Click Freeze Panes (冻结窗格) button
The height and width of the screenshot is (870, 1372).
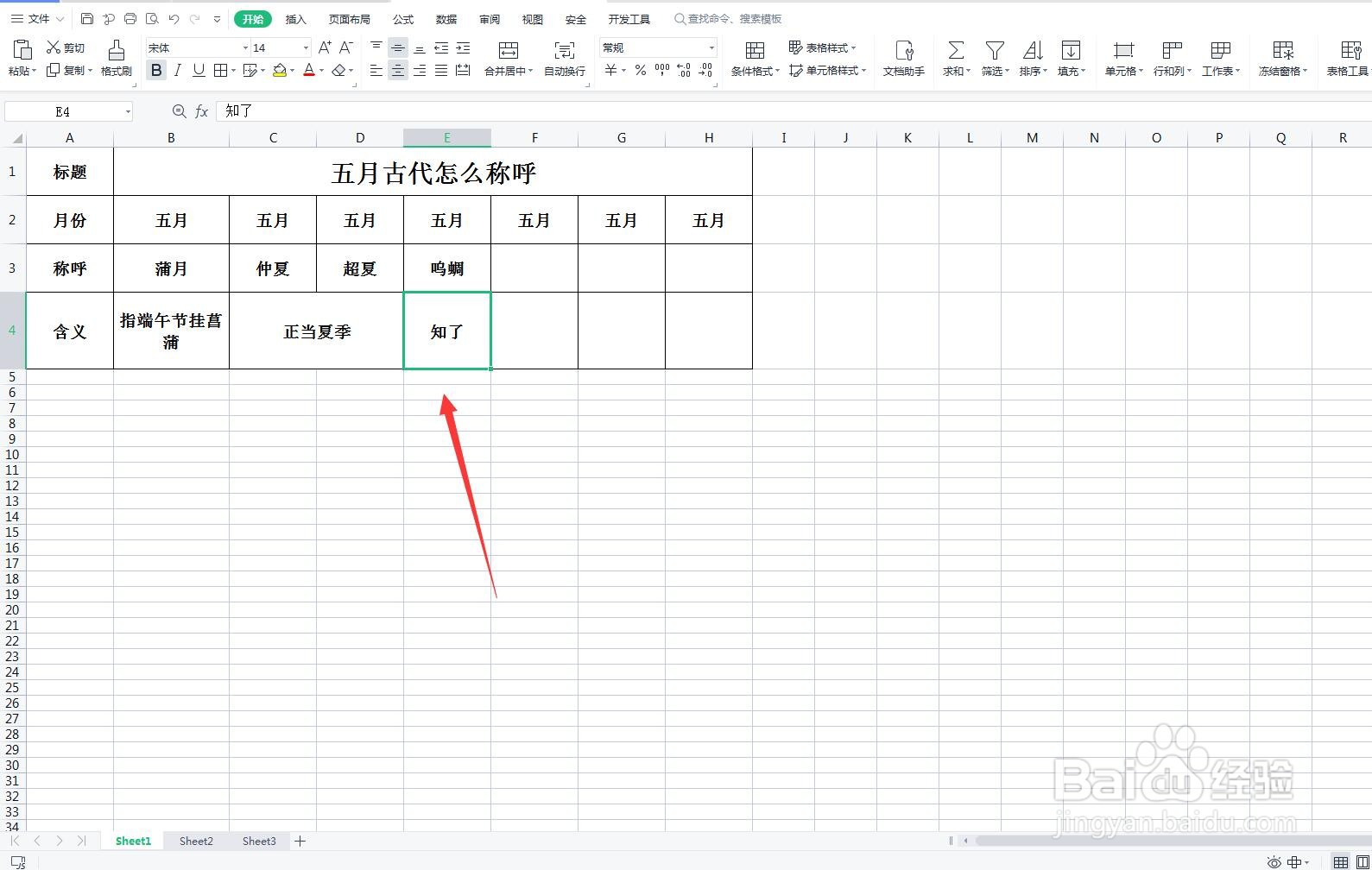pos(1283,58)
